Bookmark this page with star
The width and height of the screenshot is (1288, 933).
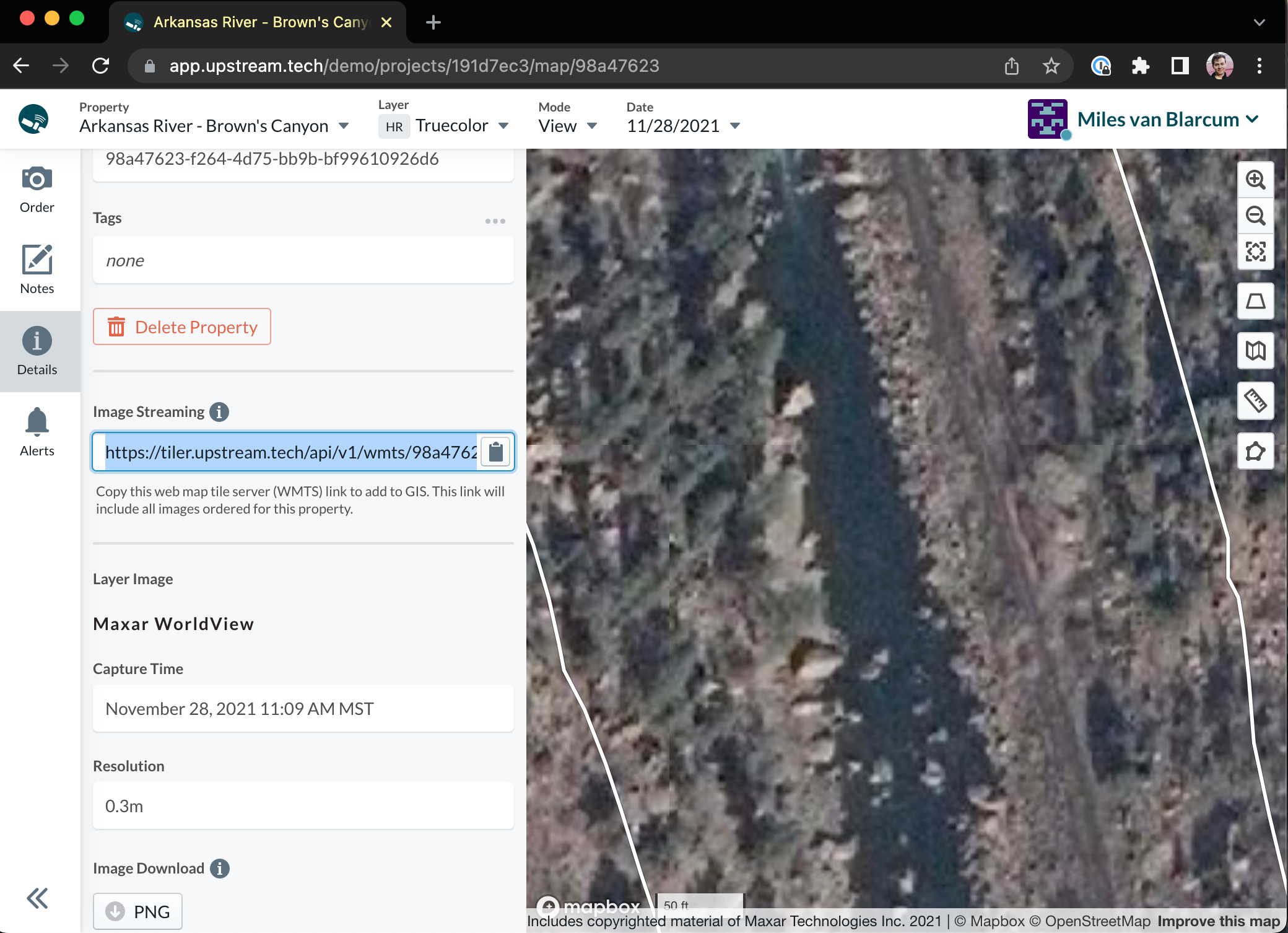coord(1051,66)
